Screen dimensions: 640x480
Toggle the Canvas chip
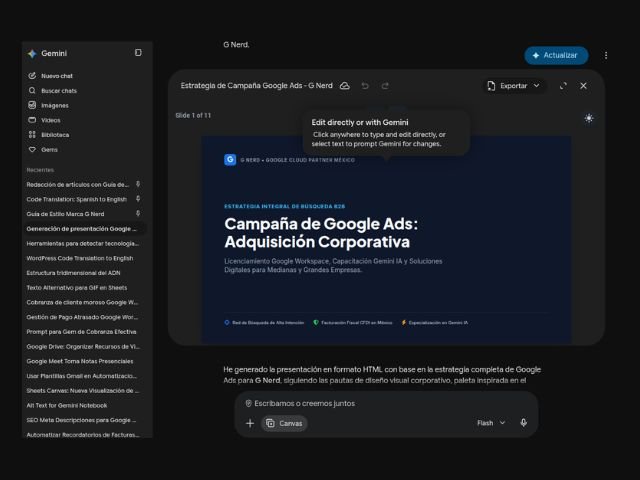coord(284,423)
